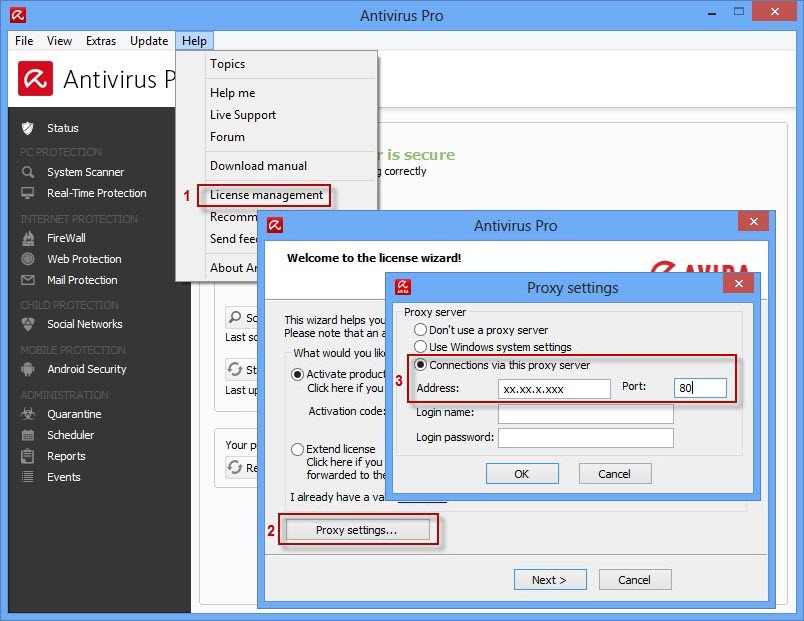
Task: Open Status in the sidebar
Action: [63, 128]
